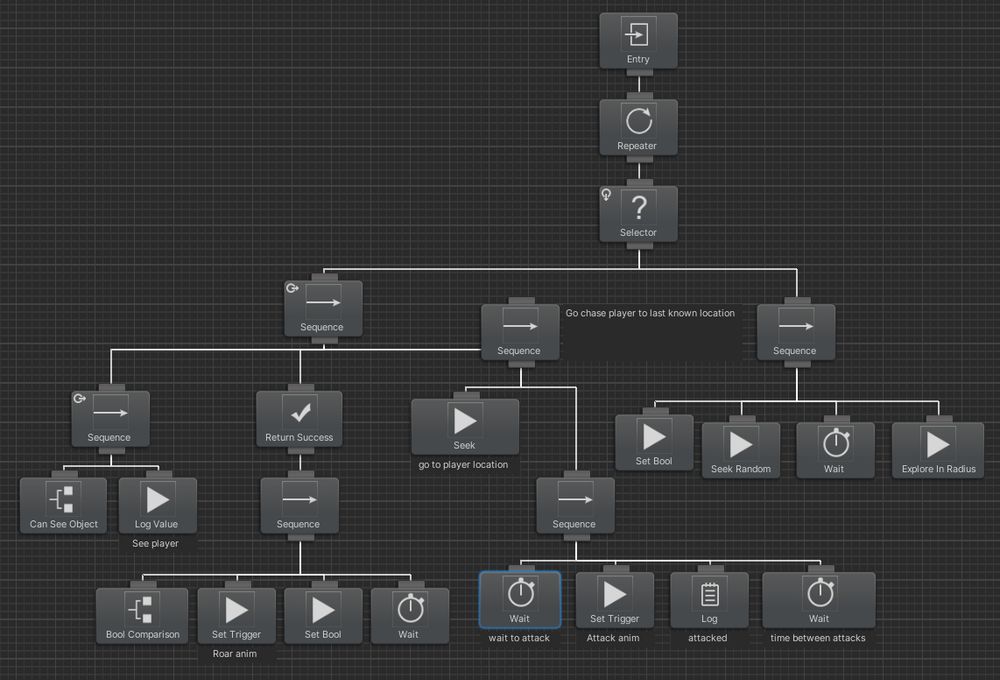
Task: Select the Return Success node
Action: pos(299,419)
